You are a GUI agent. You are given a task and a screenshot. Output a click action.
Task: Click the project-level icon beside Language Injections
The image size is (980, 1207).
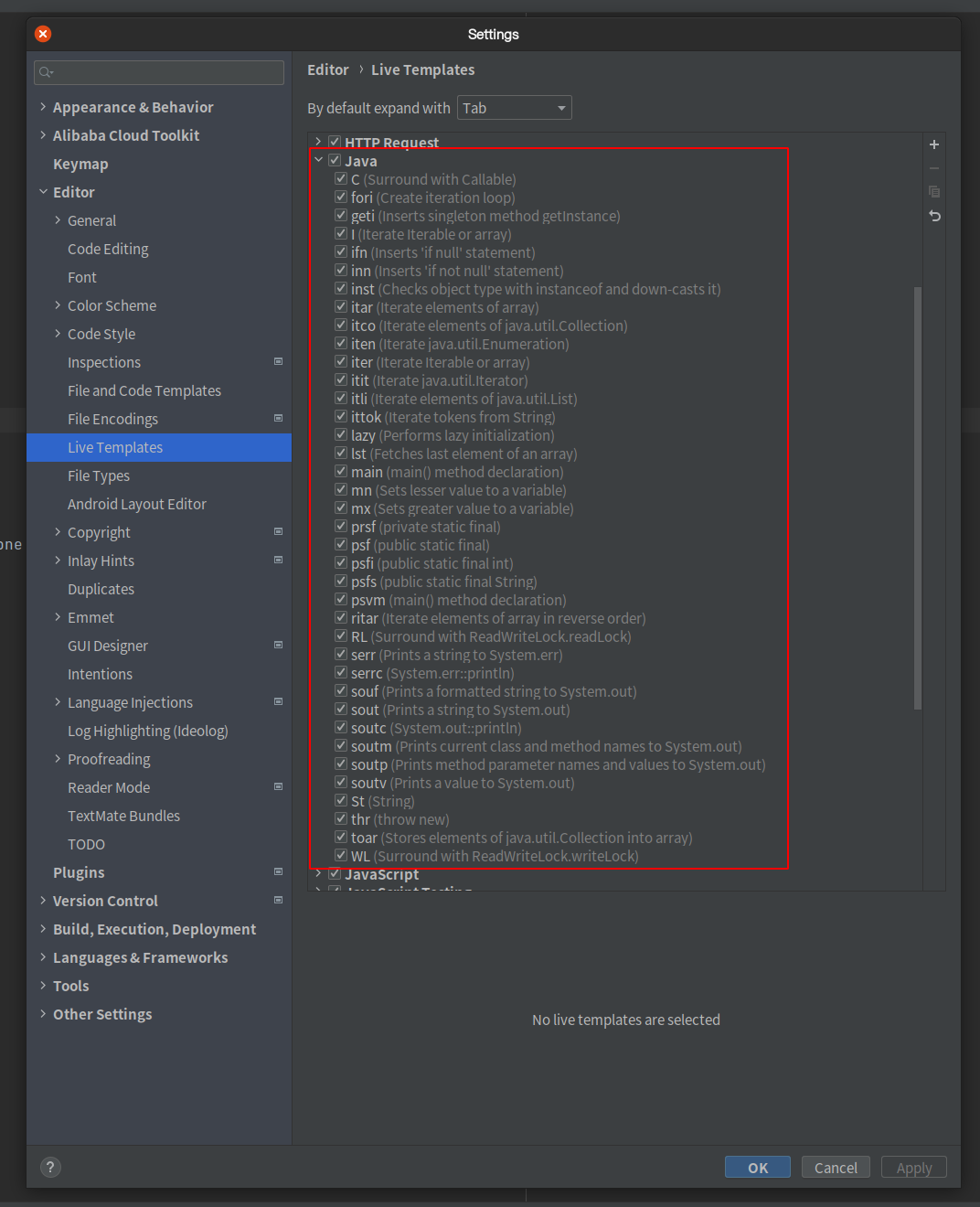[x=279, y=701]
